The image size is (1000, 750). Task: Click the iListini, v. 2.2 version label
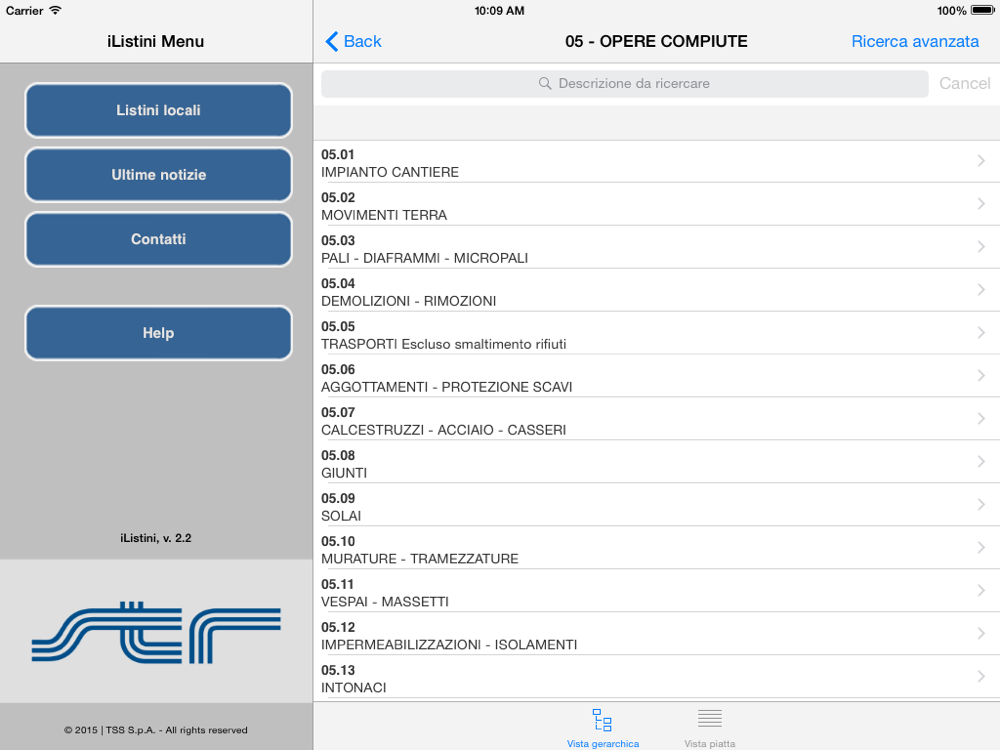(x=156, y=538)
